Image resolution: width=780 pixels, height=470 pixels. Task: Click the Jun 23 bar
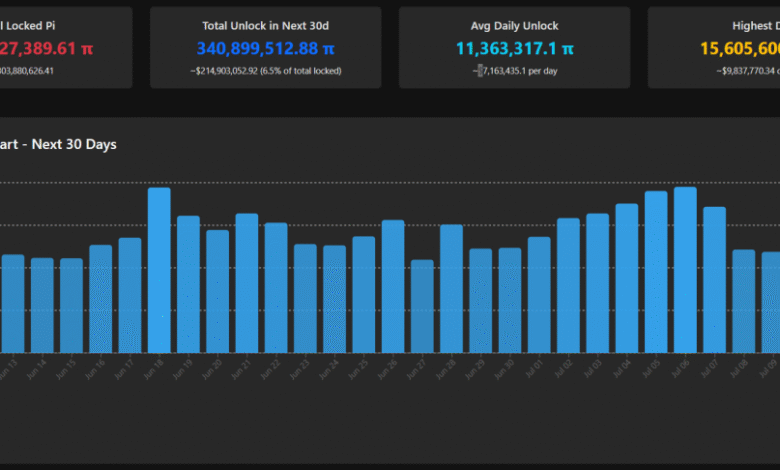pyautogui.click(x=305, y=298)
